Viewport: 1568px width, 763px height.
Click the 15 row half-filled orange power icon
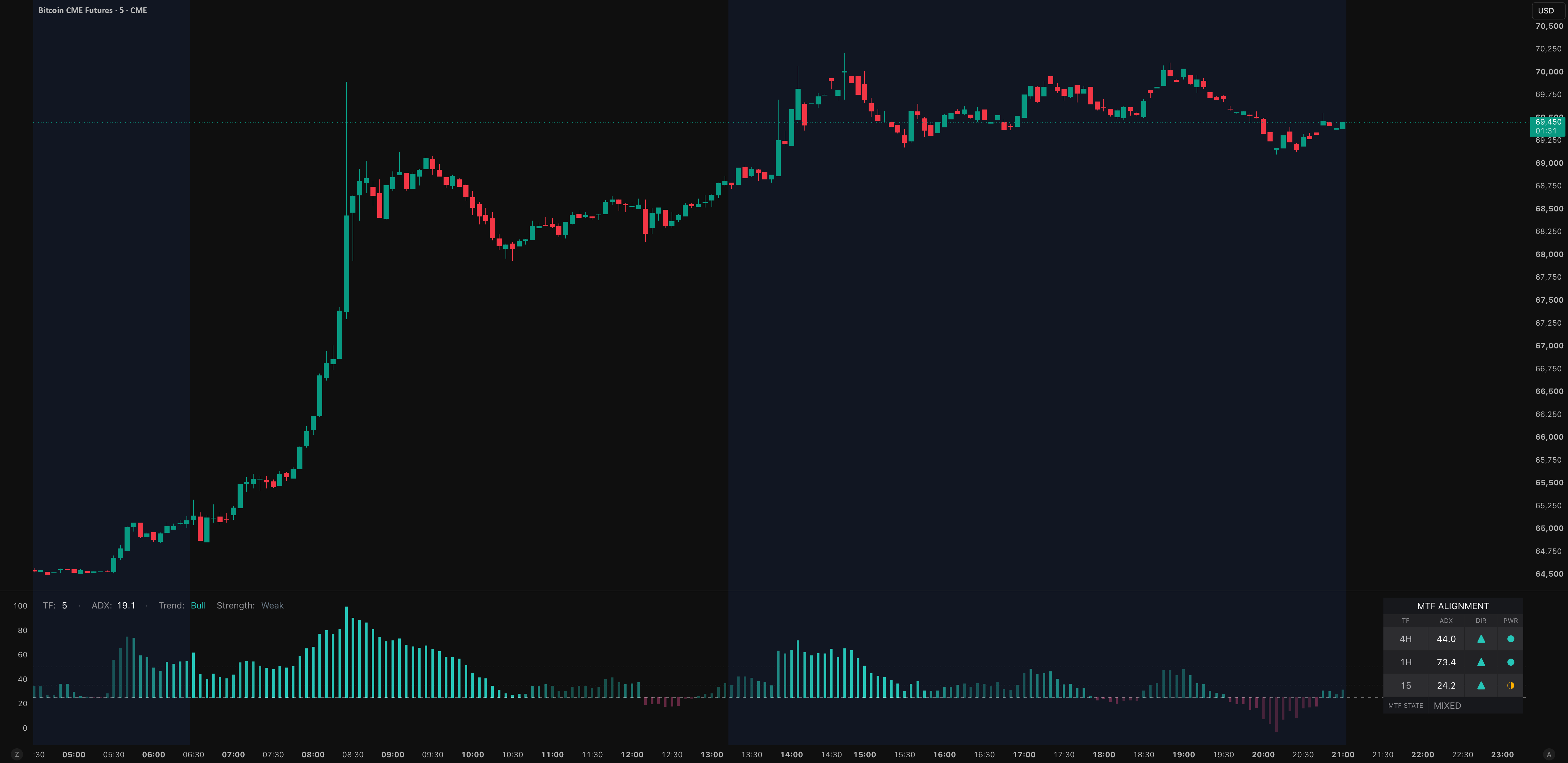pyautogui.click(x=1511, y=685)
